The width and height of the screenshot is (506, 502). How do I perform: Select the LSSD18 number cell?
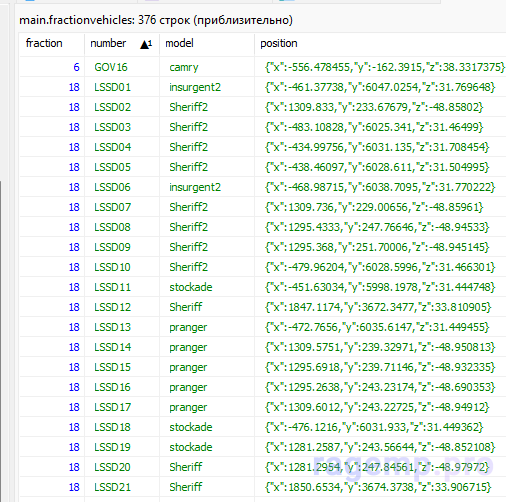coord(122,427)
